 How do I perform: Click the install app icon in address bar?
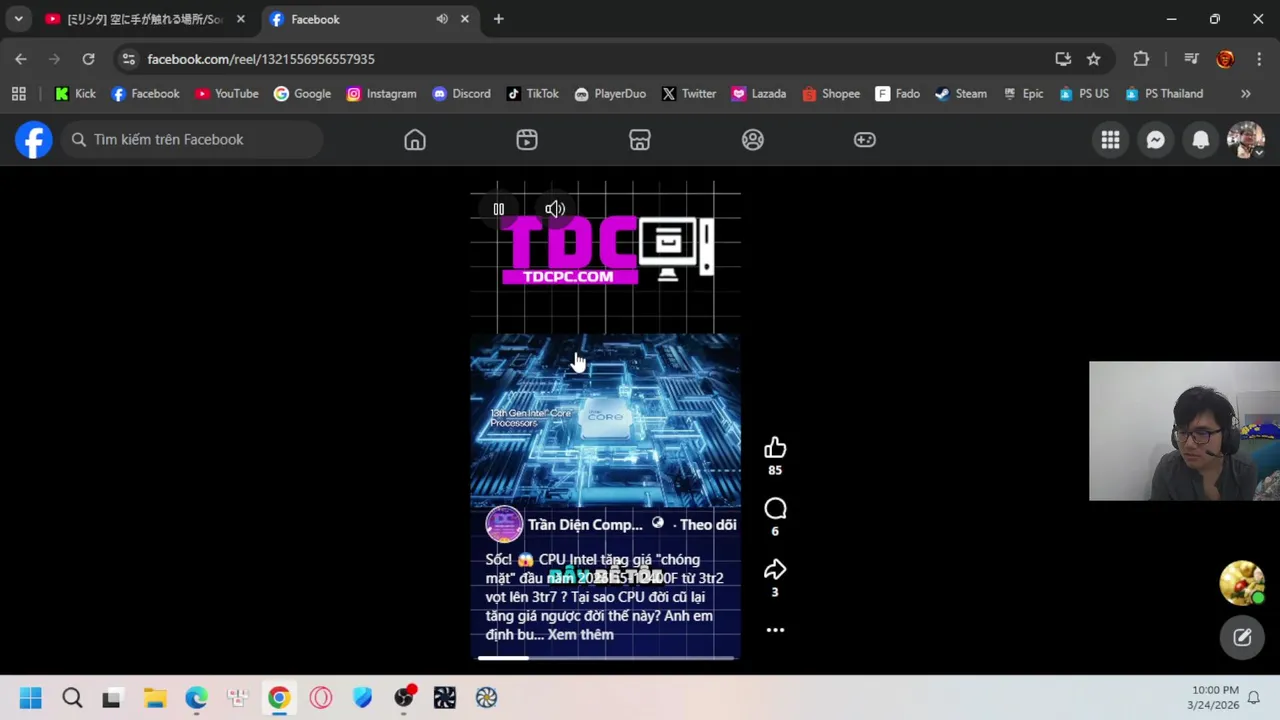pyautogui.click(x=1063, y=59)
